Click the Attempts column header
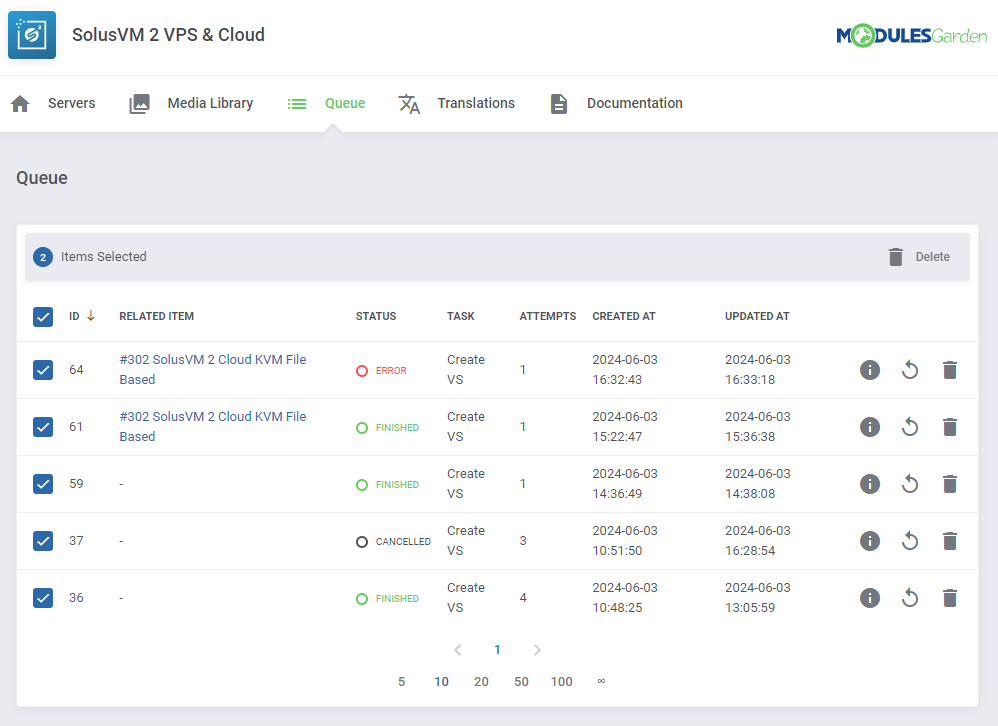Image resolution: width=998 pixels, height=726 pixels. coord(547,316)
